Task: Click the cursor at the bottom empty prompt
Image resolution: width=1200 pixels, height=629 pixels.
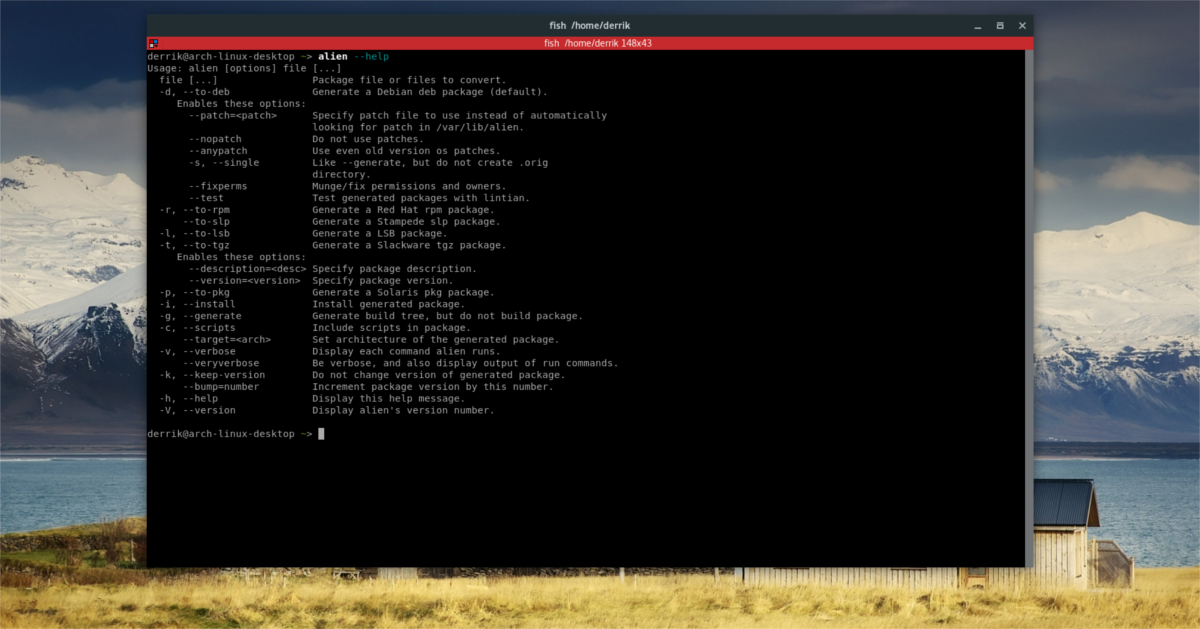Action: (x=321, y=434)
